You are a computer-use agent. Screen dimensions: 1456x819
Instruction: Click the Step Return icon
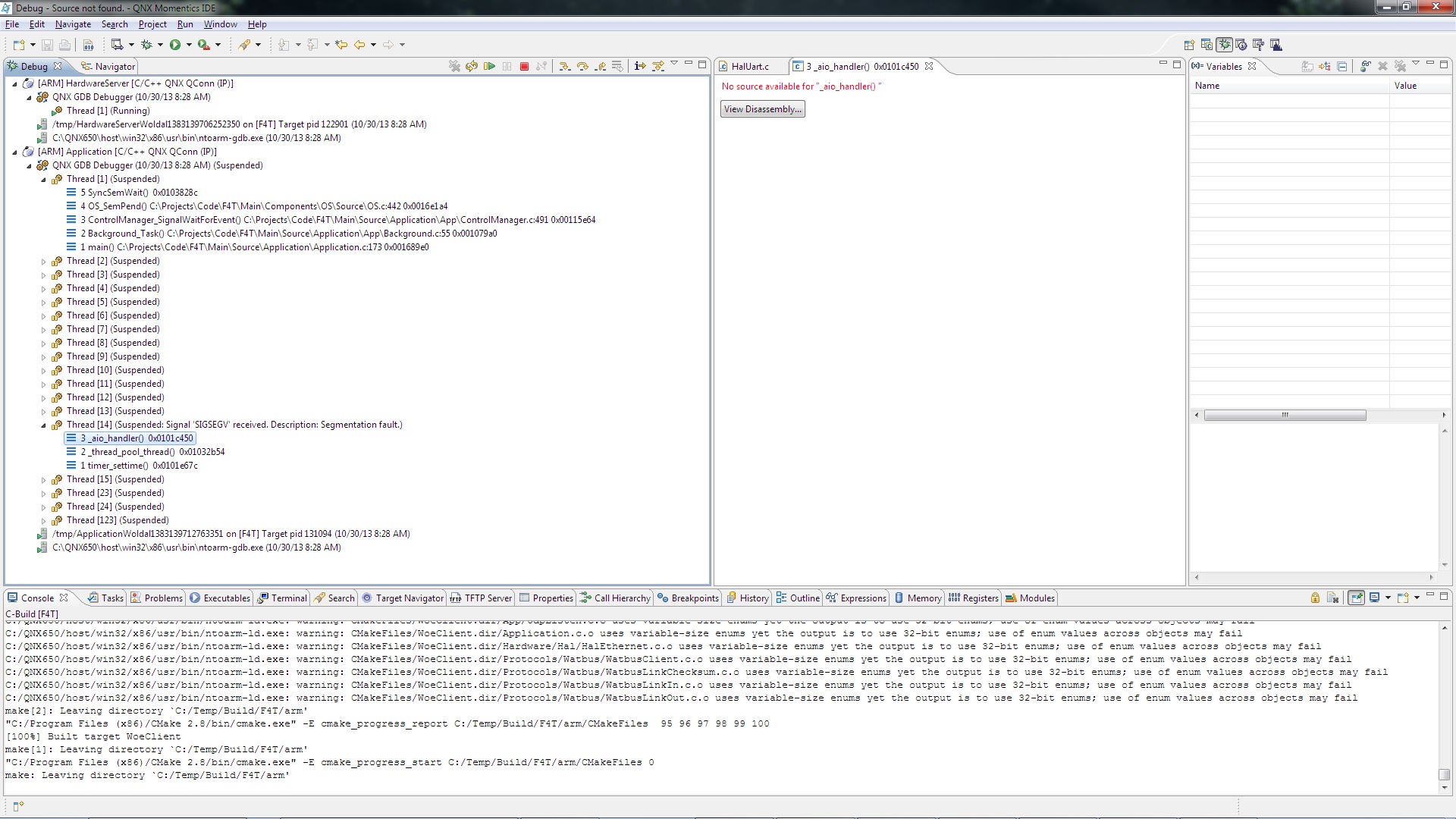click(x=601, y=67)
